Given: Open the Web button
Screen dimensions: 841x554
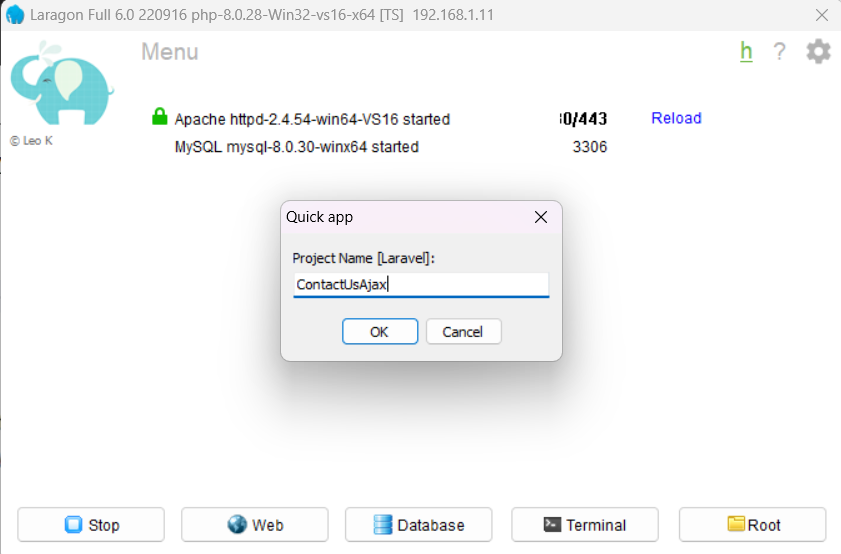Looking at the screenshot, I should 255,525.
